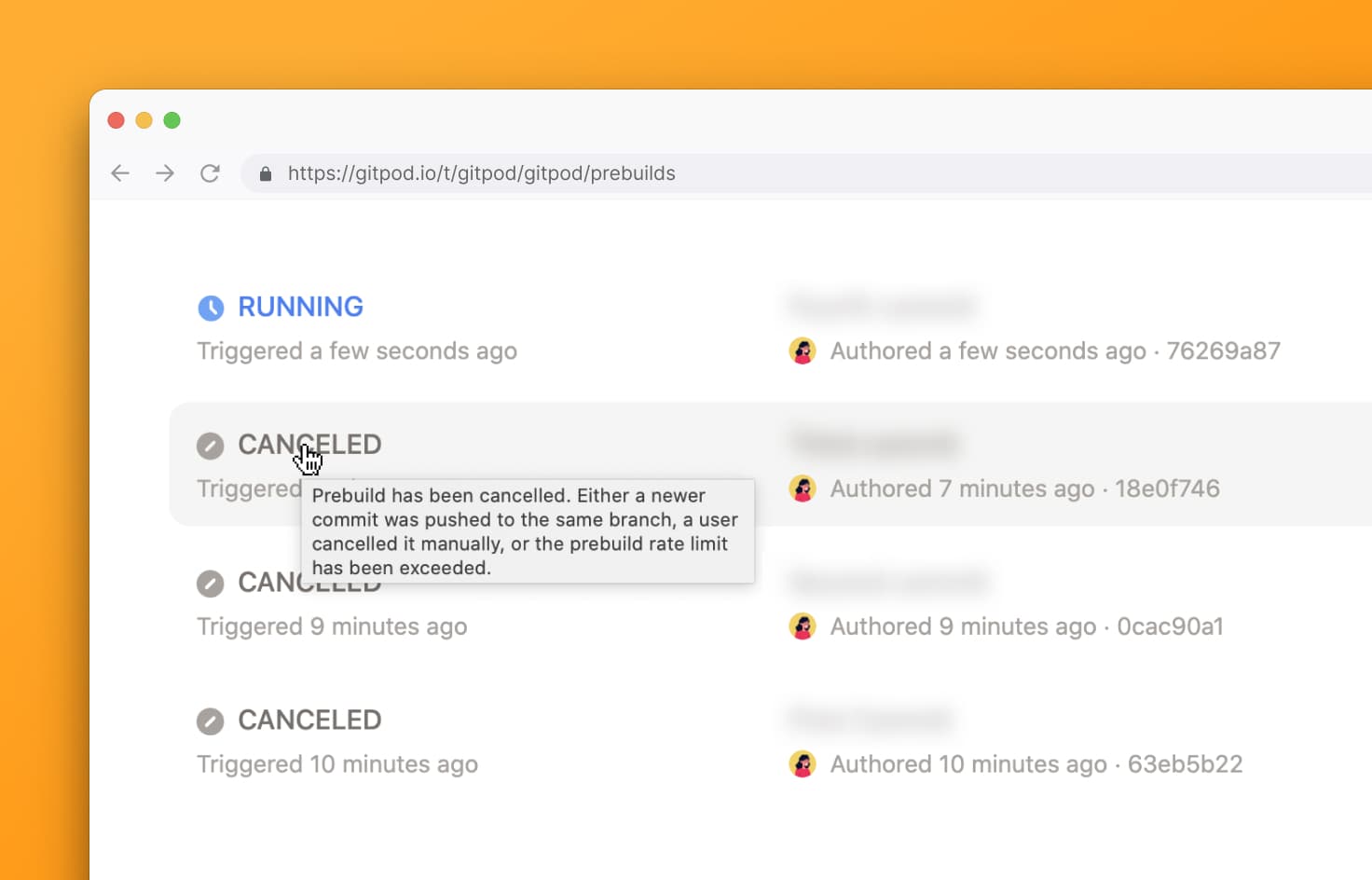The width and height of the screenshot is (1372, 880).
Task: Reload the page with the refresh icon
Action: [210, 173]
